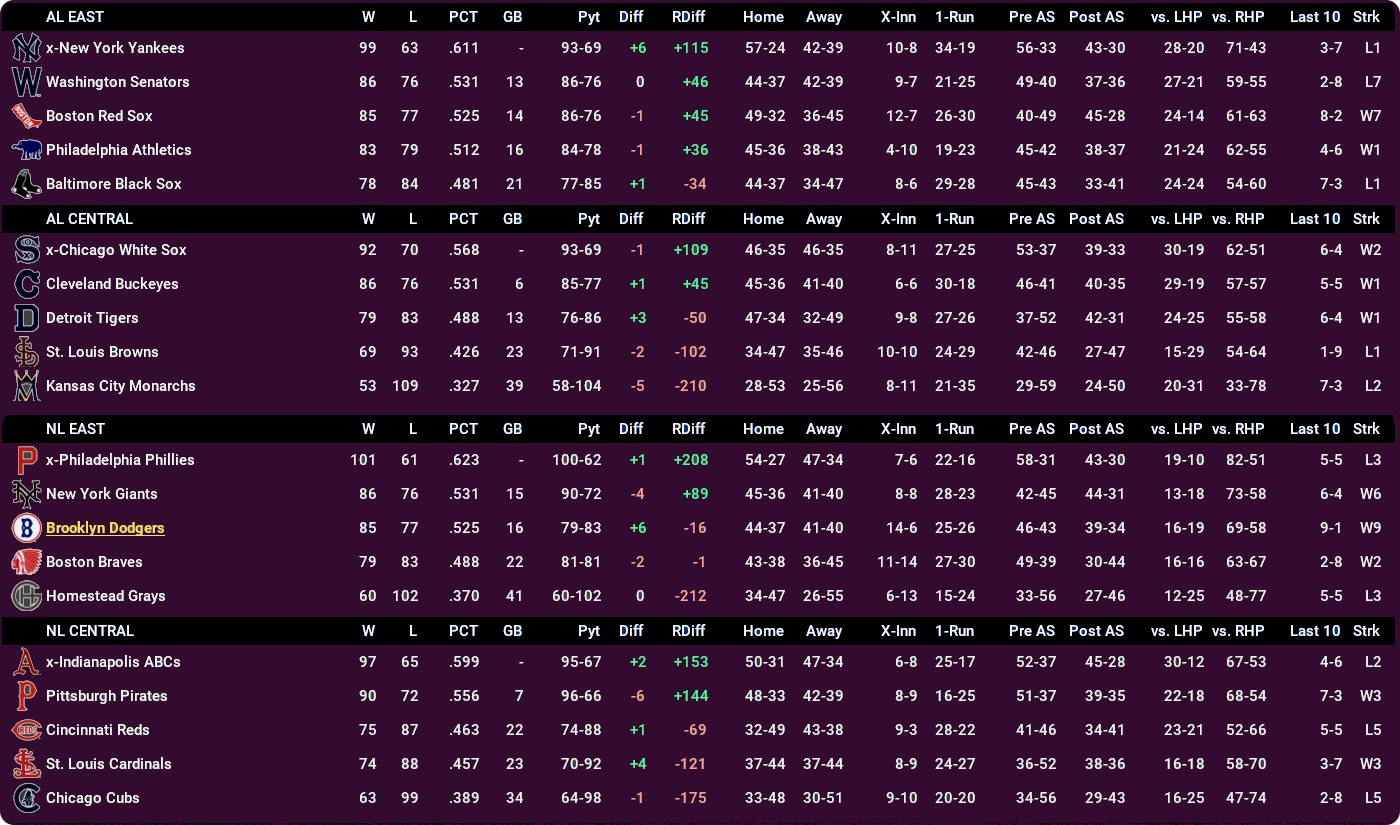The height and width of the screenshot is (825, 1400).
Task: Click the Pittsburgh Pirates team name
Action: click(x=107, y=696)
